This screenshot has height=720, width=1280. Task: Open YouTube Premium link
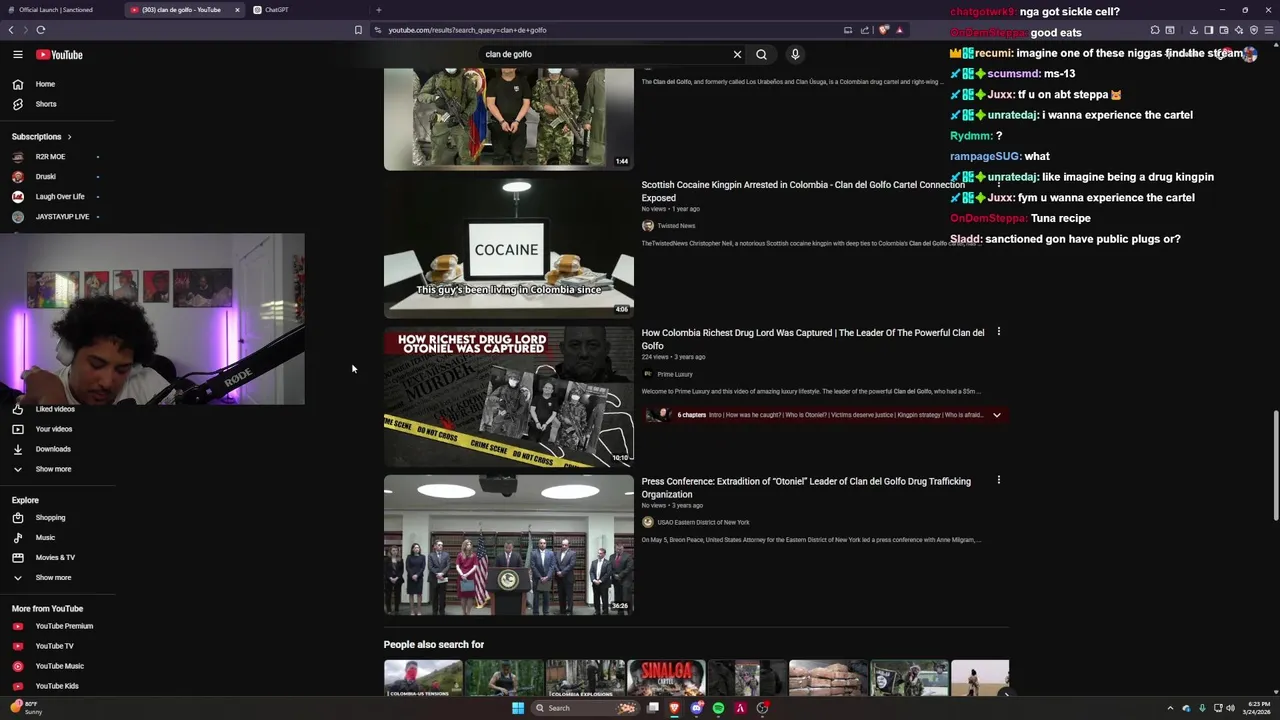pos(64,626)
